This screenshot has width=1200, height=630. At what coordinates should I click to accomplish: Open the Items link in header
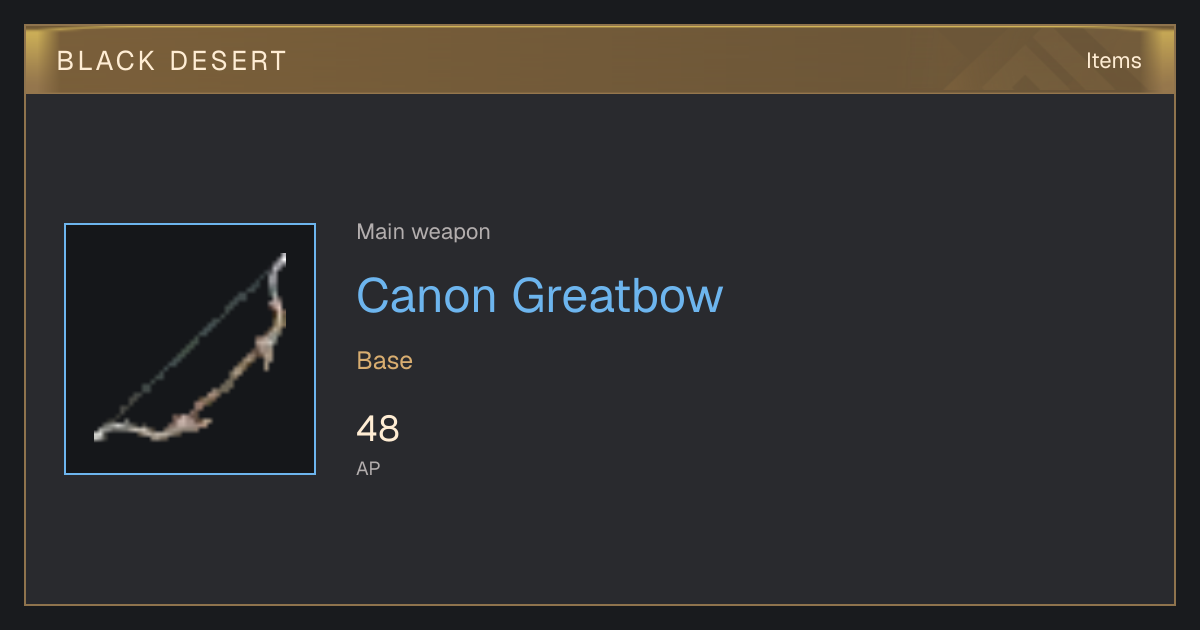coord(1113,61)
